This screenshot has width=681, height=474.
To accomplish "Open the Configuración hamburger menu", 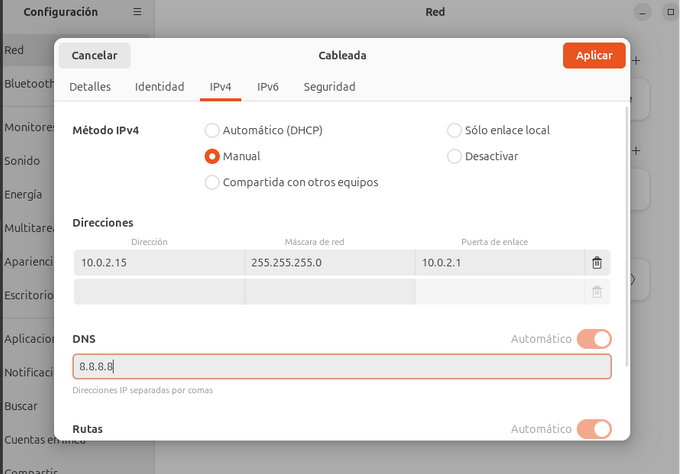I will click(138, 12).
